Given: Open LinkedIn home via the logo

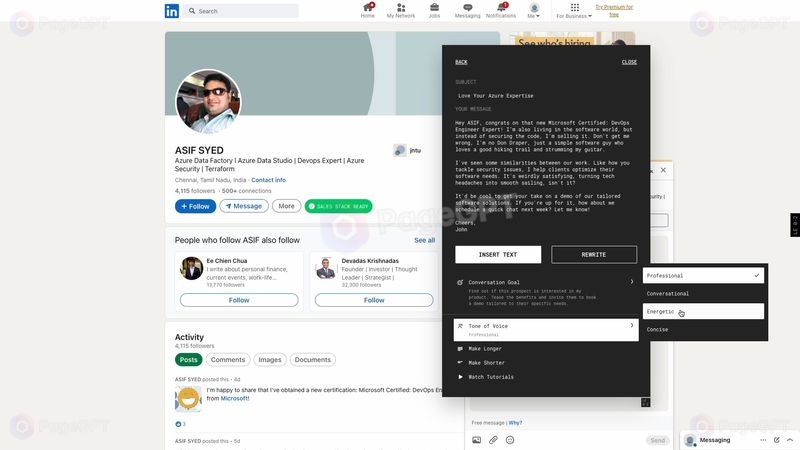Looking at the screenshot, I should (171, 11).
